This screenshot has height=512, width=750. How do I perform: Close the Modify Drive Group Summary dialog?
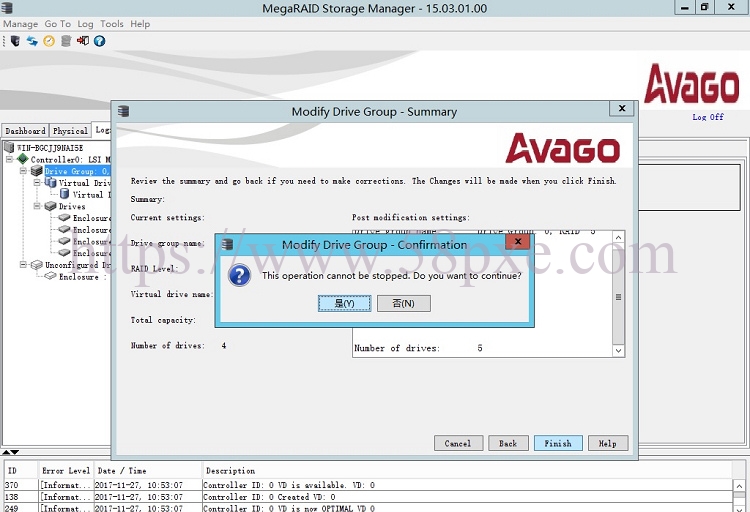(622, 108)
